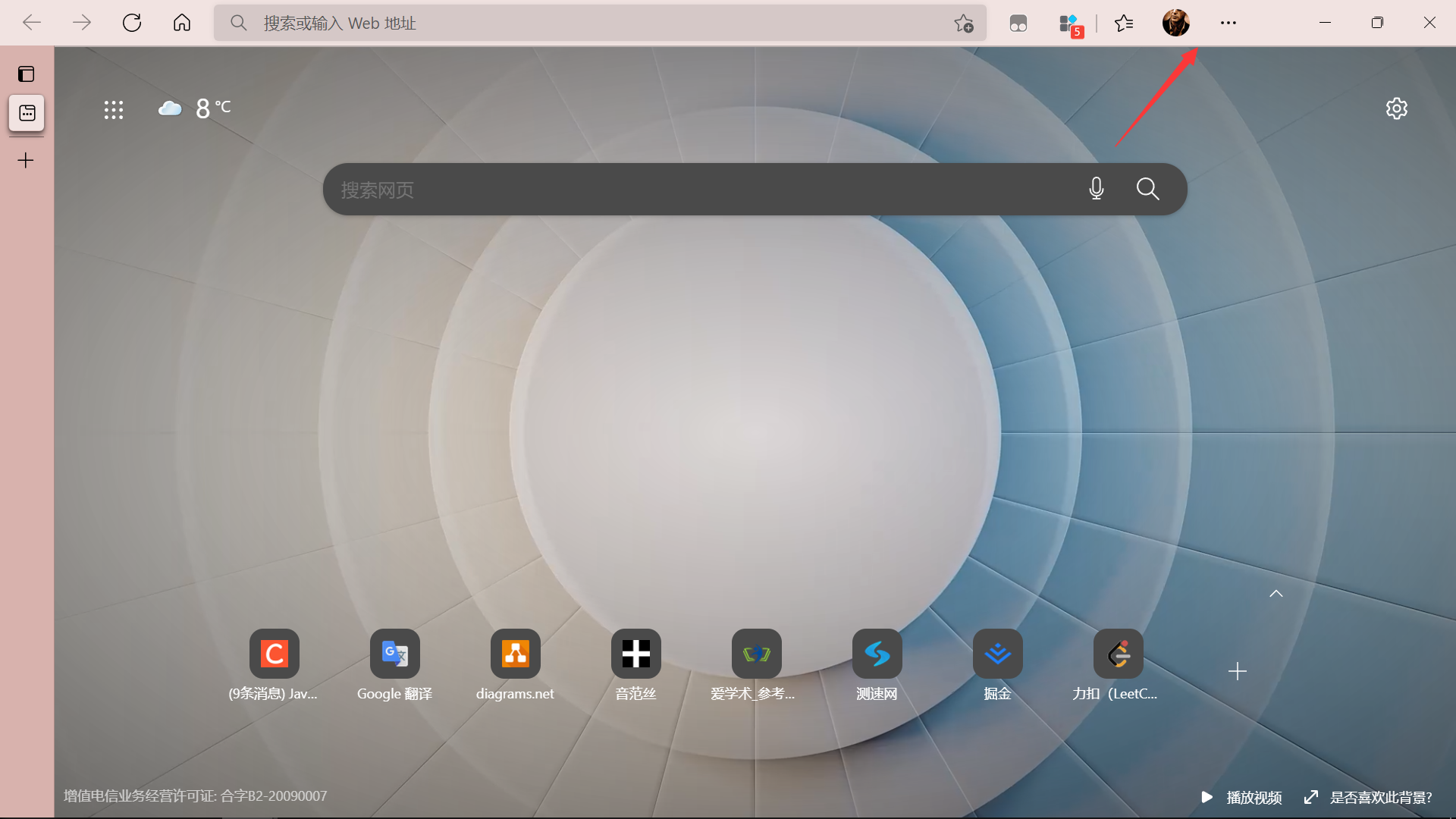Click the magnifier search button in web search box
1456x819 pixels.
1147,189
